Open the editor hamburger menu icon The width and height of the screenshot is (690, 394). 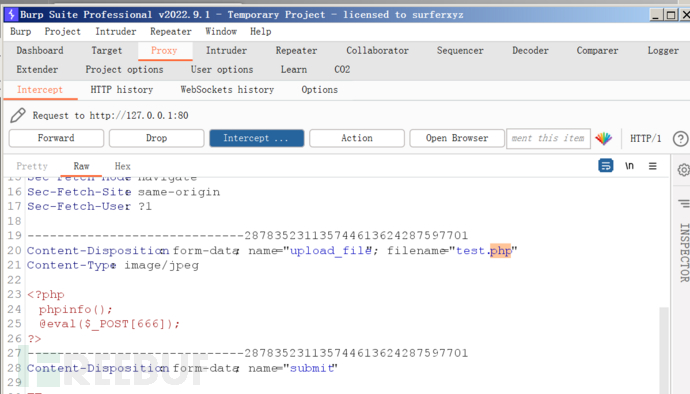(653, 166)
